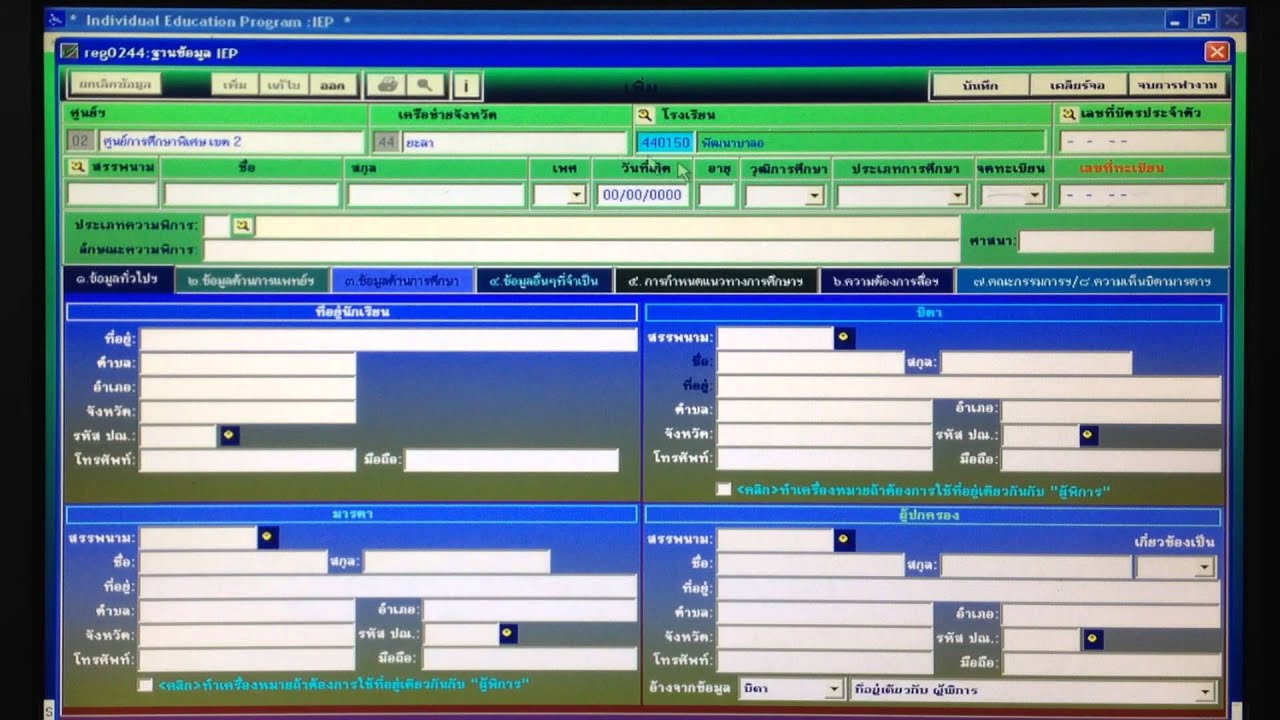Screen dimensions: 1280x720
Task: Expand the เพศ dropdown
Action: 575,196
